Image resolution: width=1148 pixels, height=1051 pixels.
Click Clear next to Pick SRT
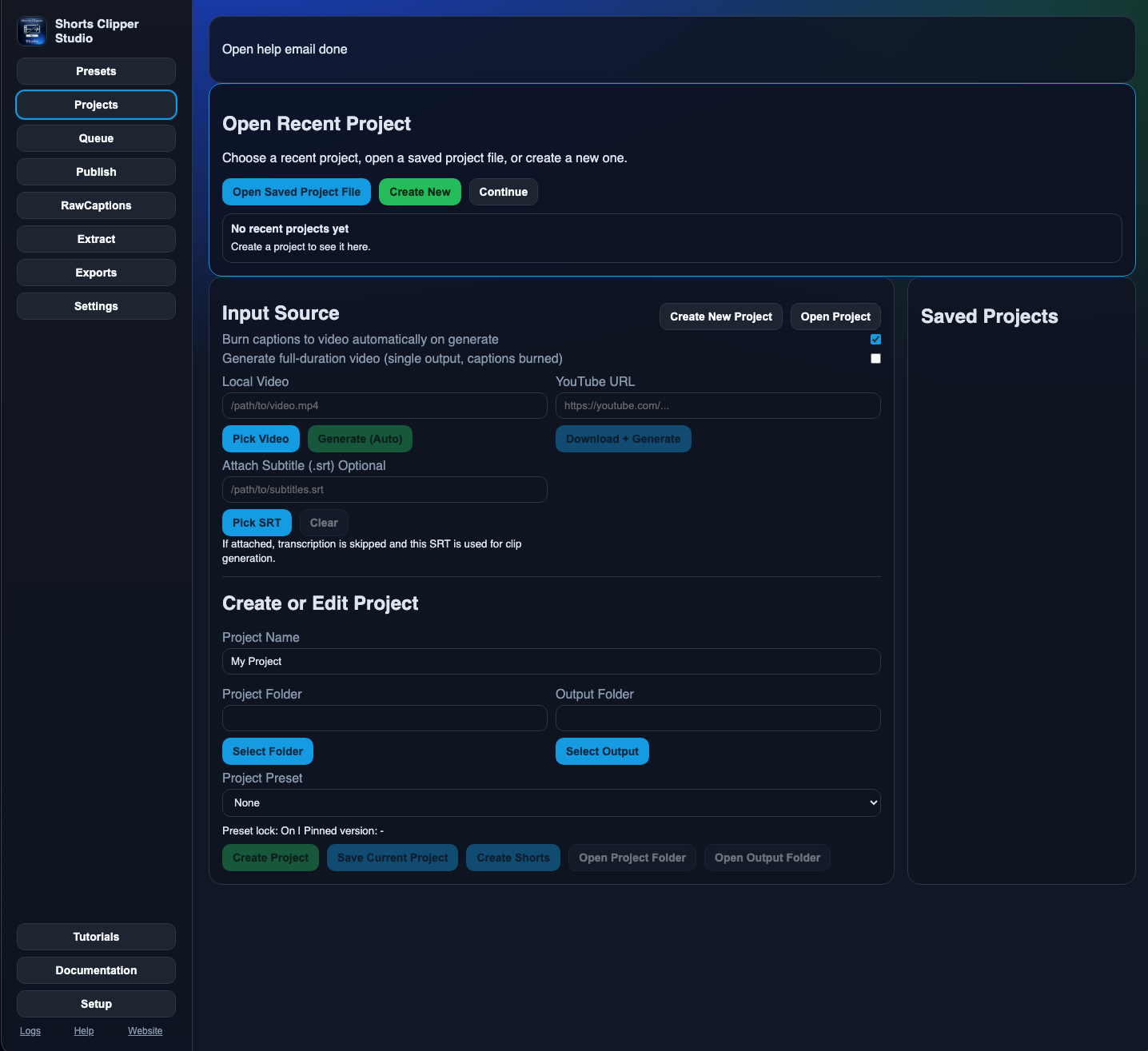point(324,523)
